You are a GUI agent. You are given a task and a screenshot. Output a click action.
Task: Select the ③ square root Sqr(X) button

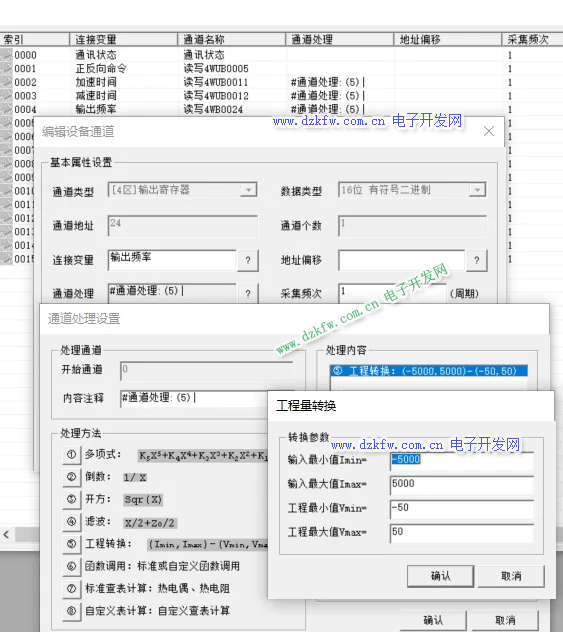[72, 499]
